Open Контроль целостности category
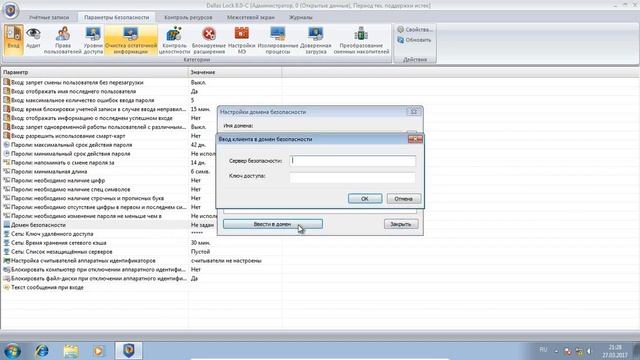The image size is (640, 360). pos(174,39)
